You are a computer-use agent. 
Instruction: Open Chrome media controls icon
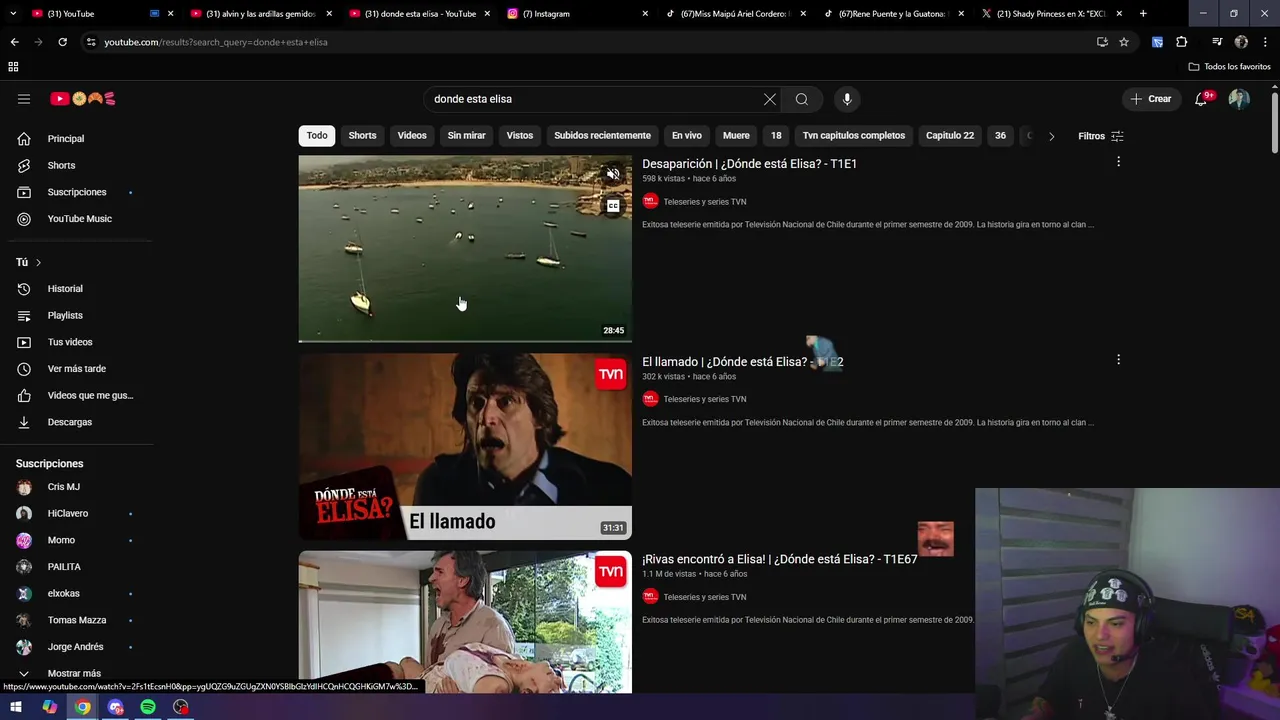click(x=1217, y=42)
